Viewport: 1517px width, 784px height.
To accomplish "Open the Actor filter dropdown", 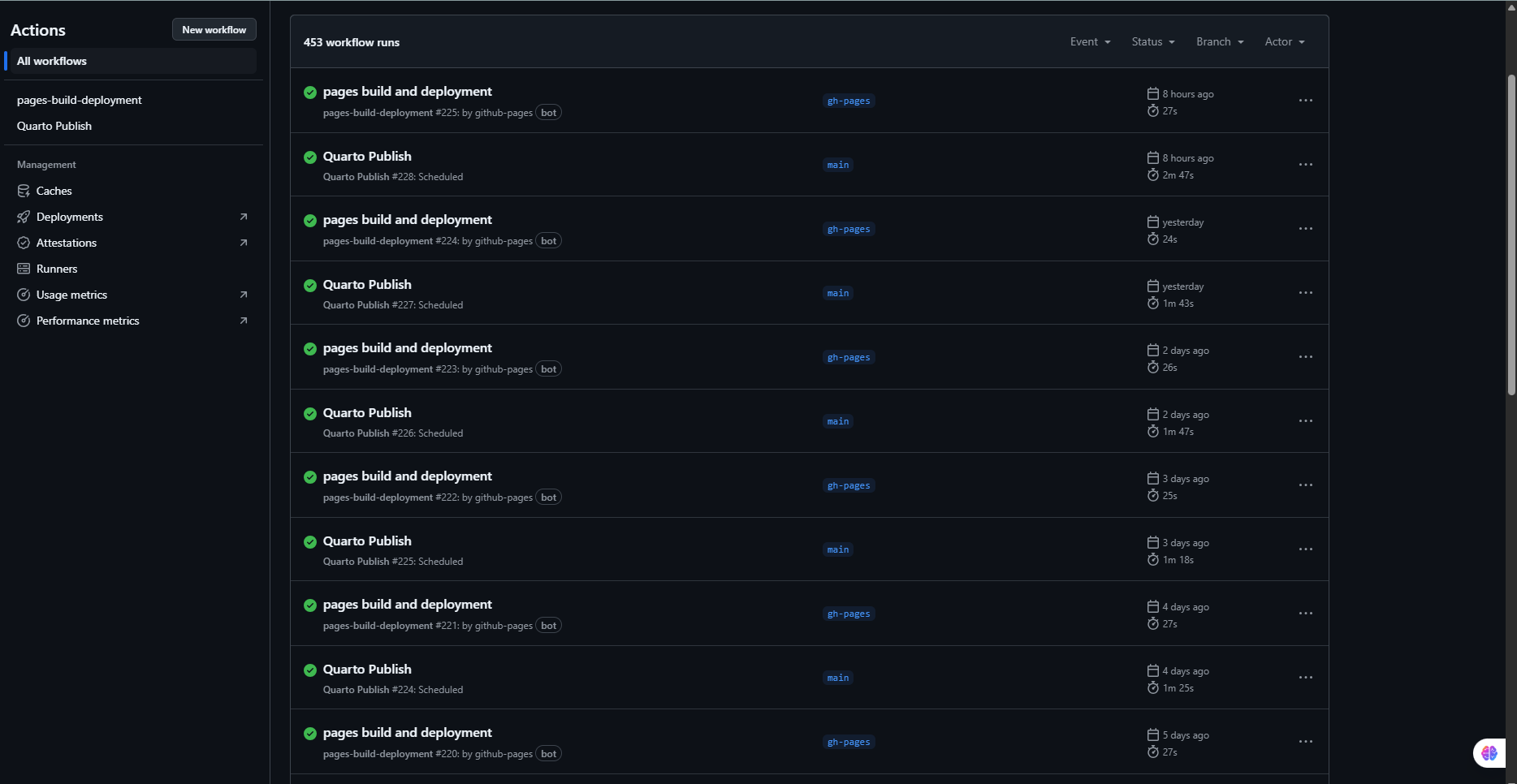I will (x=1285, y=42).
